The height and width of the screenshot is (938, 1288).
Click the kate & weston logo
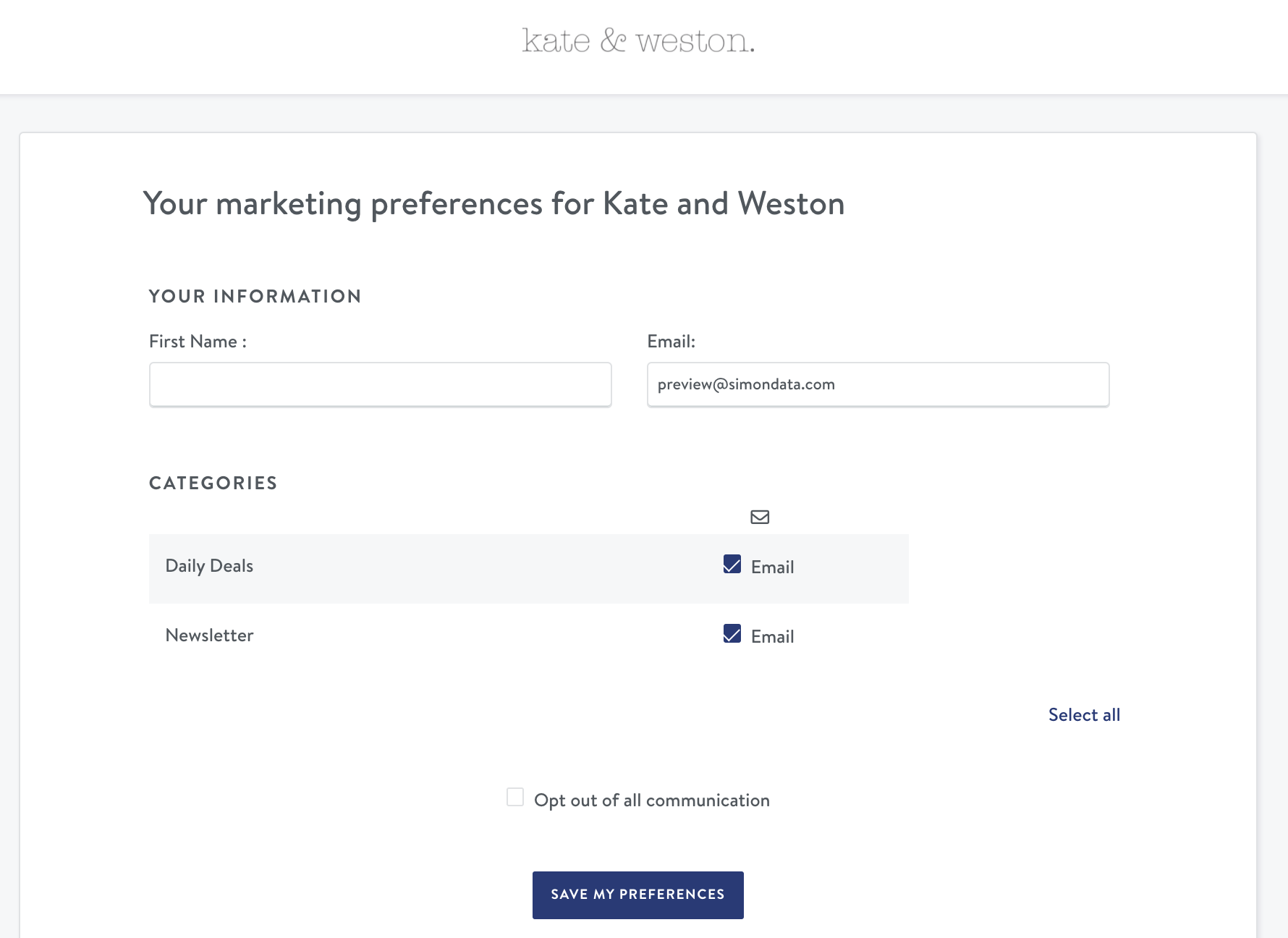(x=638, y=41)
